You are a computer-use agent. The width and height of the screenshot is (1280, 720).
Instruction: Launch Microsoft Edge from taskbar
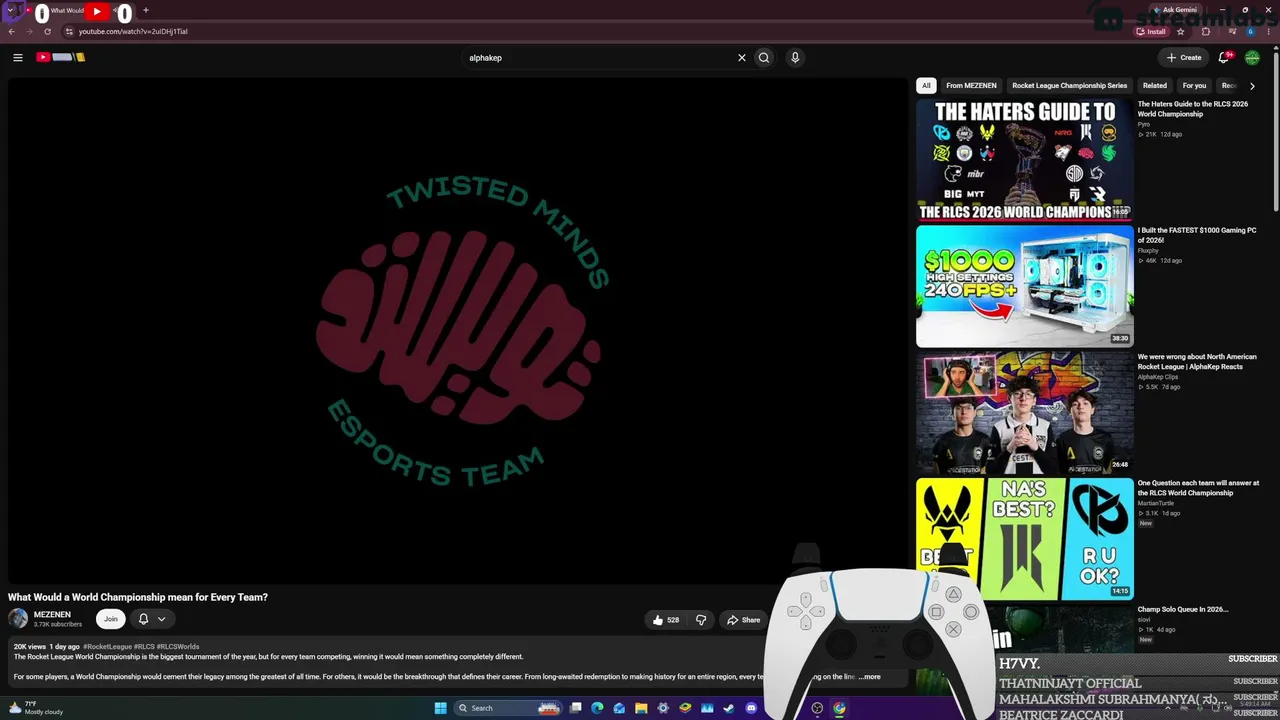pyautogui.click(x=597, y=708)
